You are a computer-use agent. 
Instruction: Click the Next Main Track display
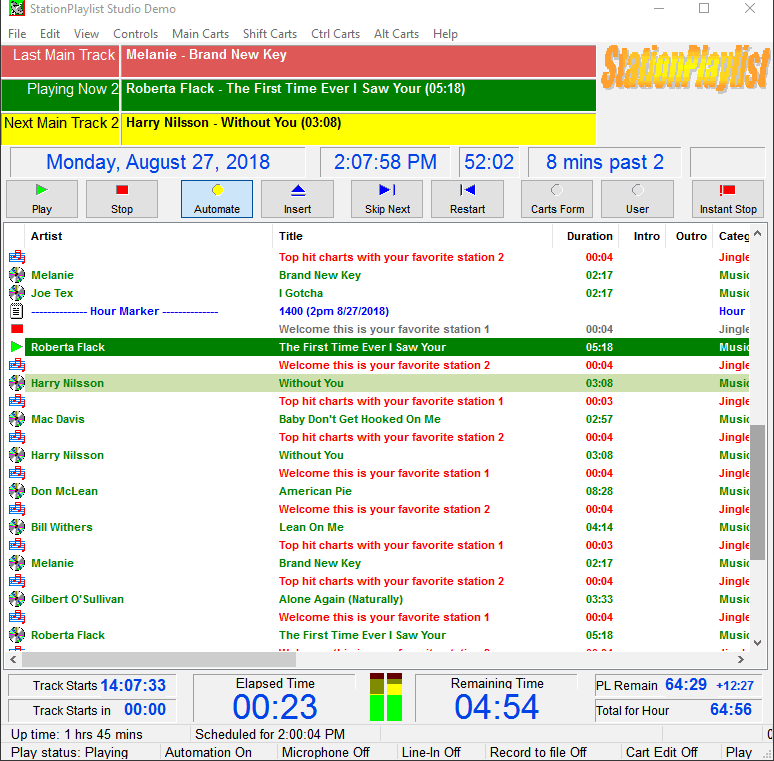[358, 129]
